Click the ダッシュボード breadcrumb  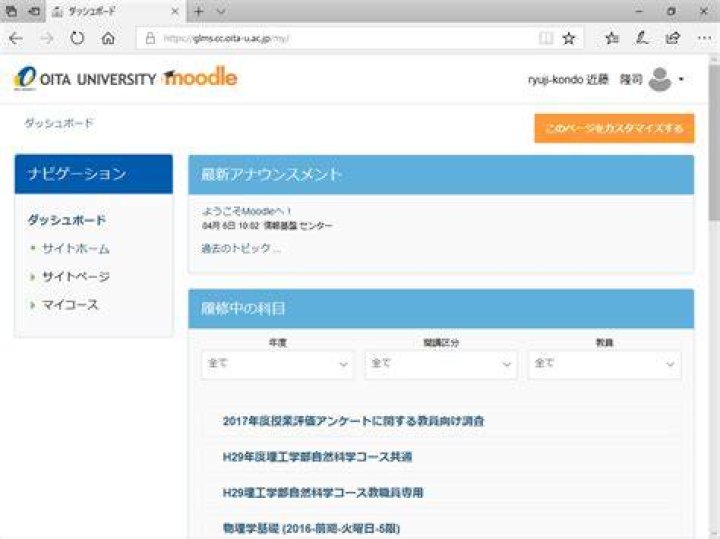click(x=59, y=123)
